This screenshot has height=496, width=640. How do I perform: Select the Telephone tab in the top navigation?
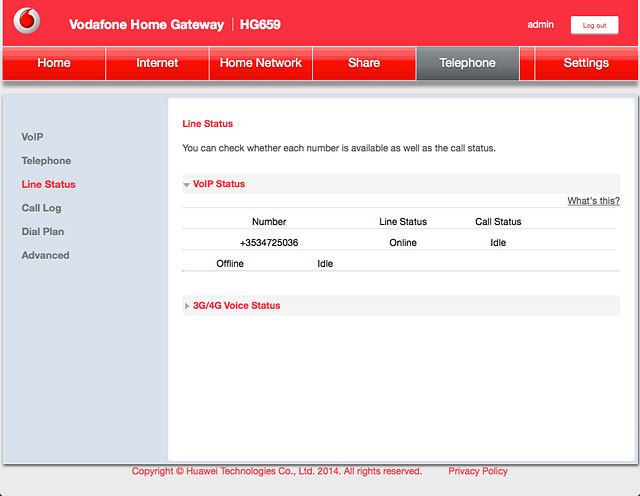pyautogui.click(x=468, y=63)
